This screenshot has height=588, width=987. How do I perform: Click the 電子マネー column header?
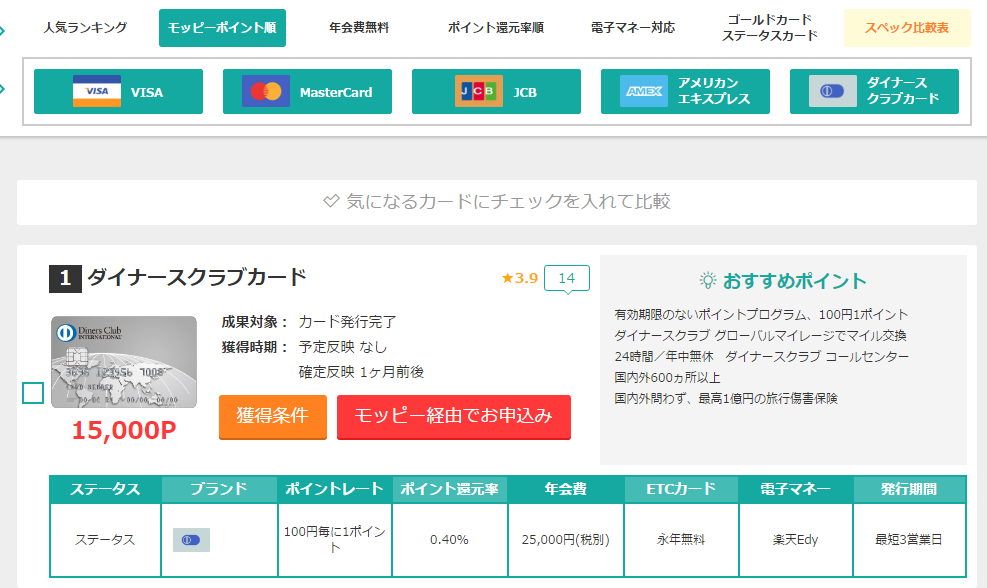tap(796, 489)
